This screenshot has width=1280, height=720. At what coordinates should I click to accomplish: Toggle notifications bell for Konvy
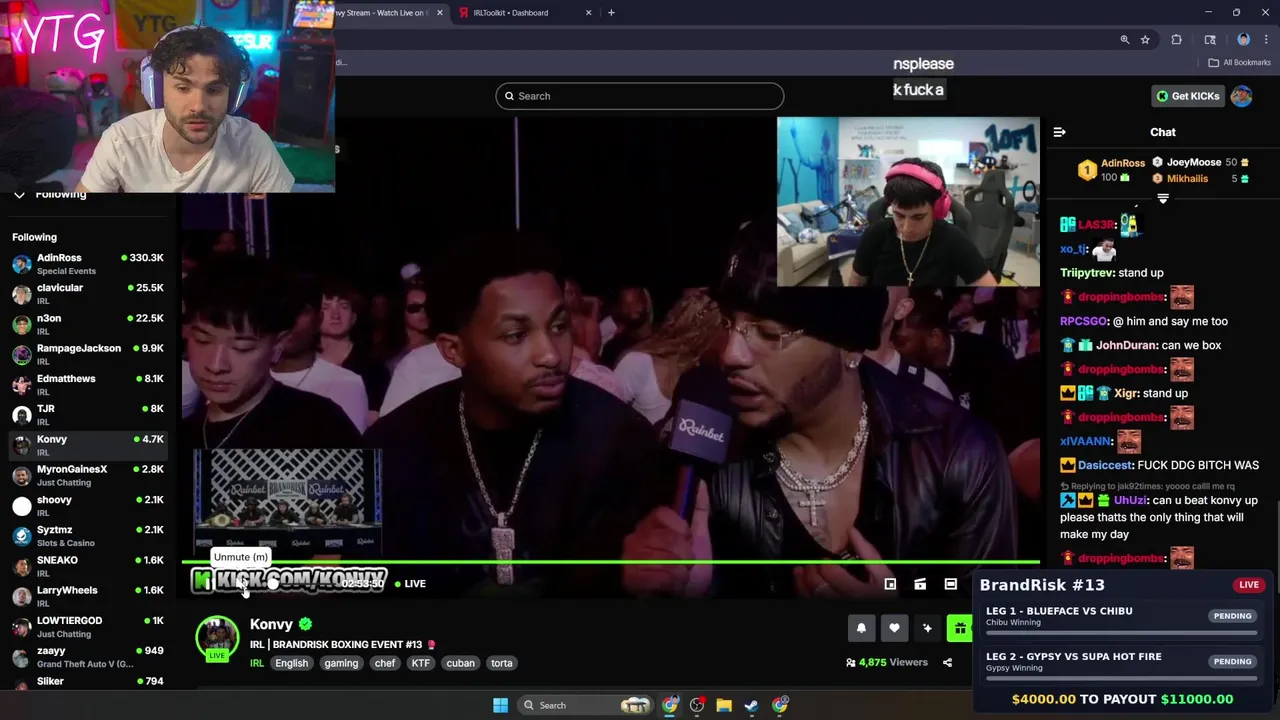click(861, 628)
